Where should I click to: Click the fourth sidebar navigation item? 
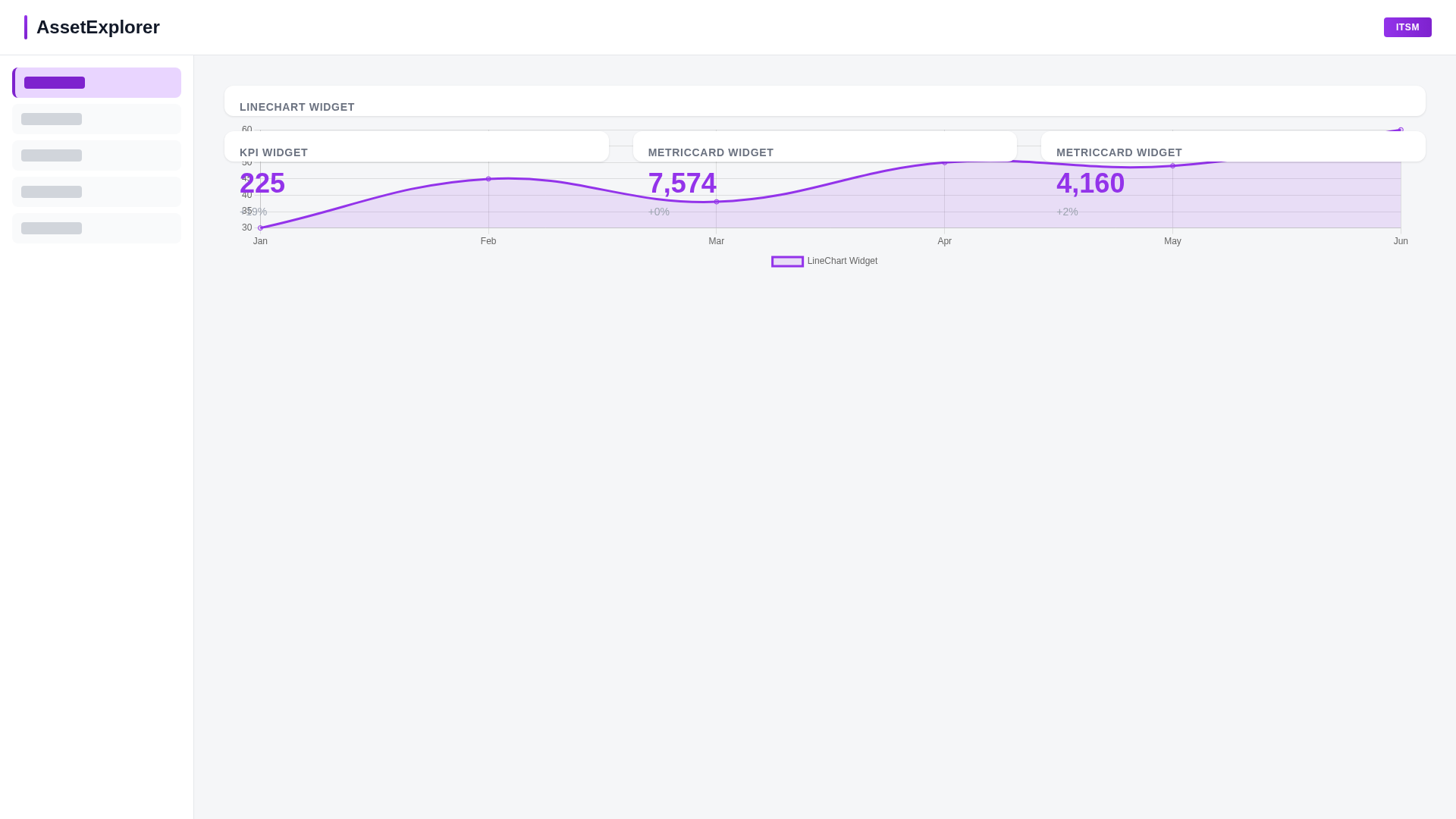[x=96, y=192]
